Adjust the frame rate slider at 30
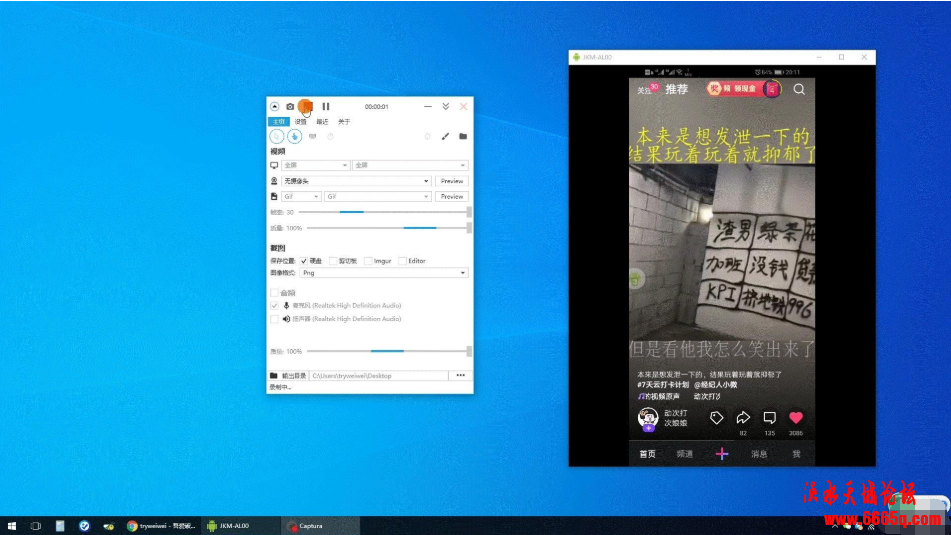951x535 pixels. click(x=385, y=212)
